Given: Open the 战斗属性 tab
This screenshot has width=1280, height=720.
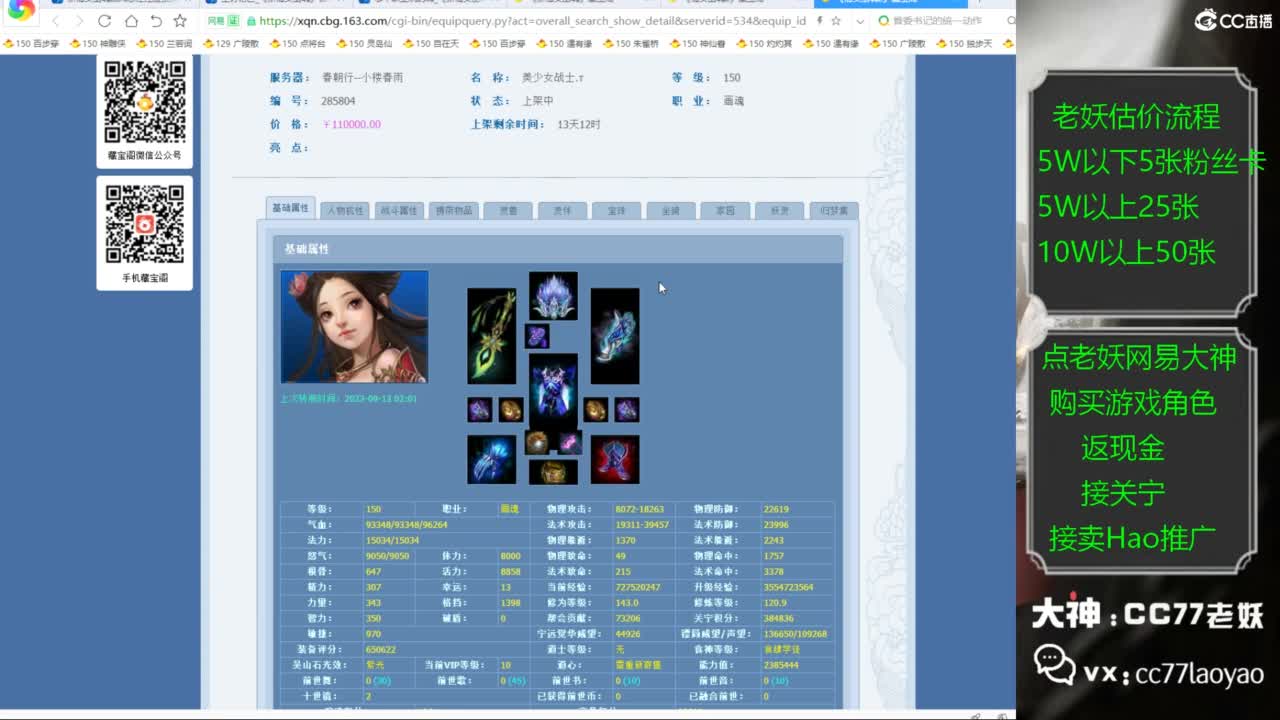Looking at the screenshot, I should pyautogui.click(x=398, y=211).
